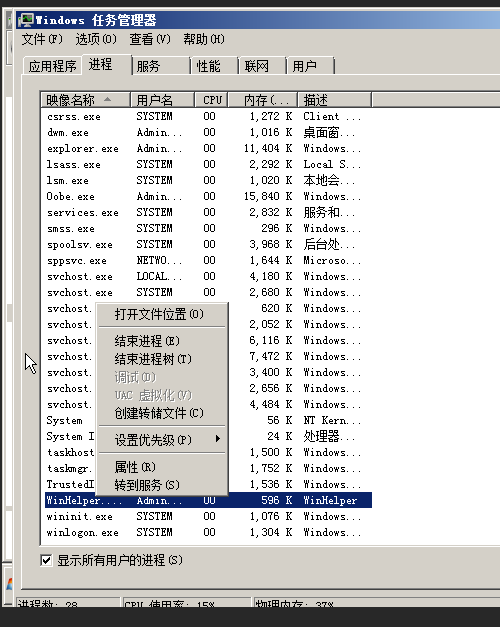Expand the 设置优先级 submenu arrow
Image resolution: width=500 pixels, height=627 pixels.
click(218, 439)
